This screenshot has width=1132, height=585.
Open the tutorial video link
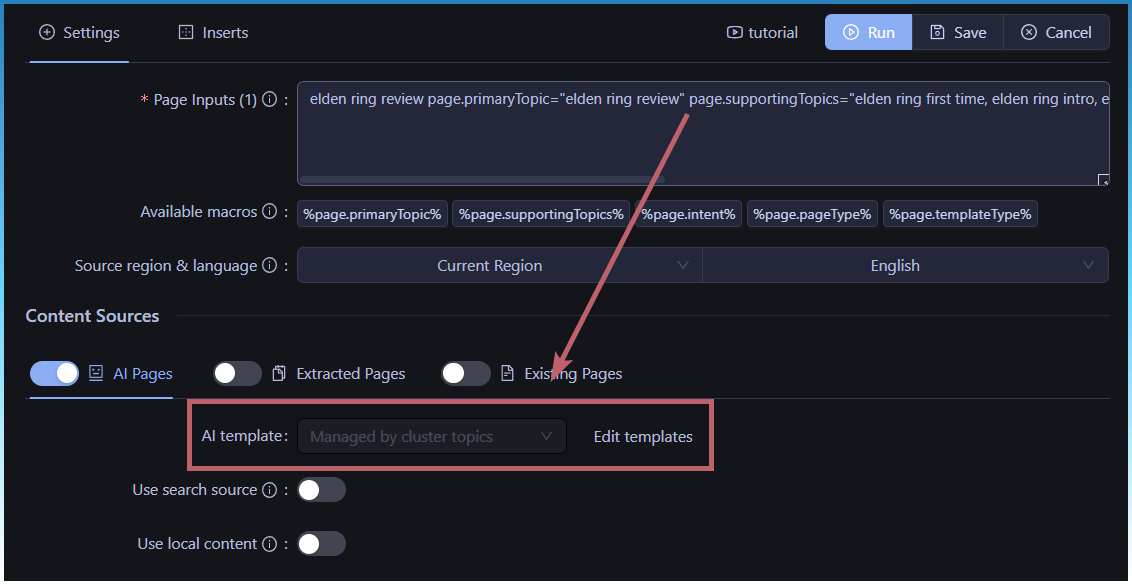762,32
